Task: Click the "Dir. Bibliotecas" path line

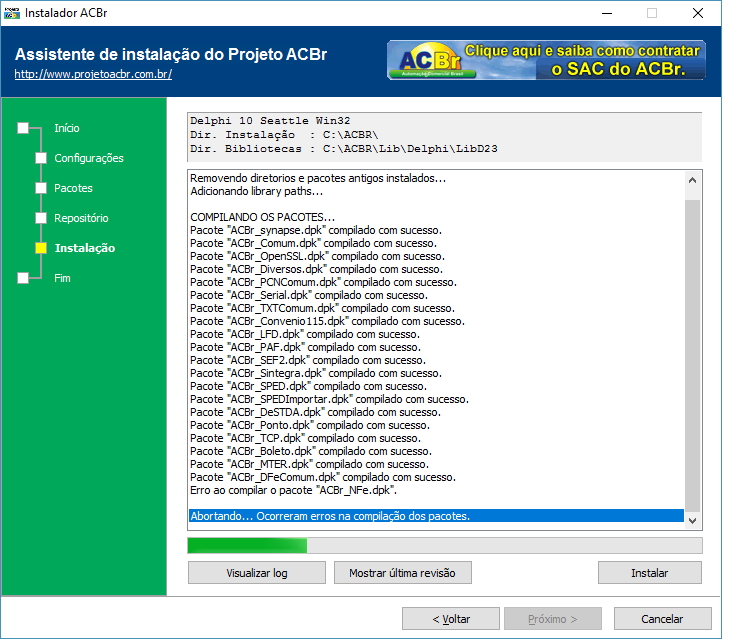Action: 344,149
